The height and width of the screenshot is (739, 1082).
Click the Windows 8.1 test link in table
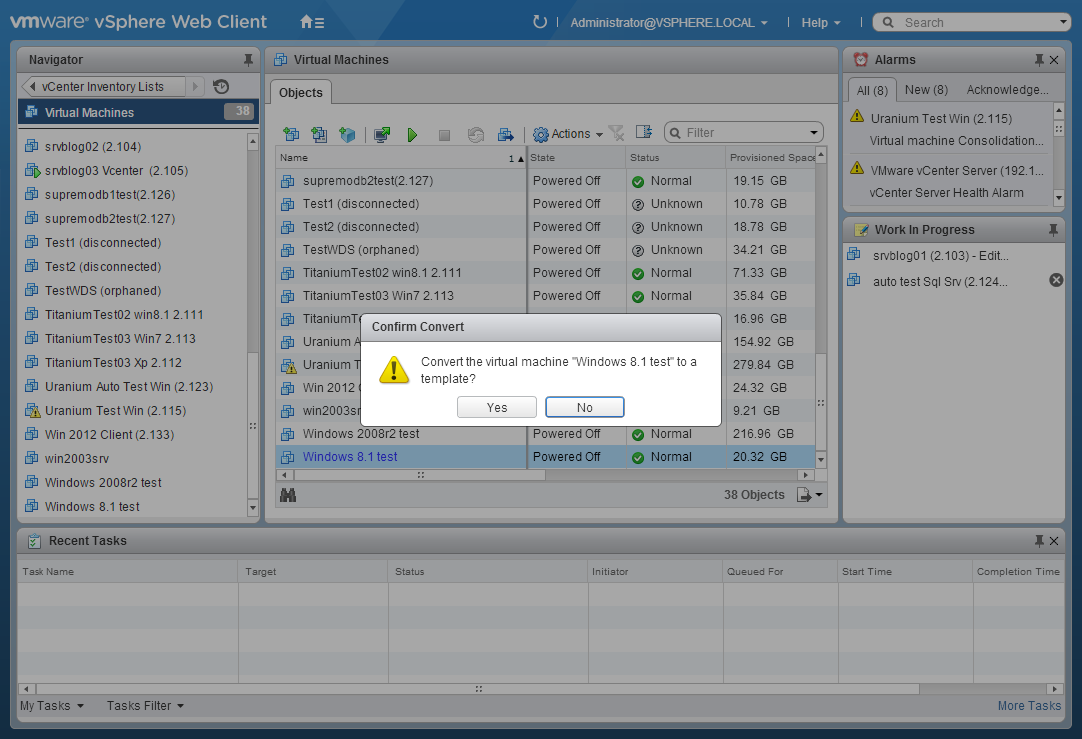click(350, 457)
